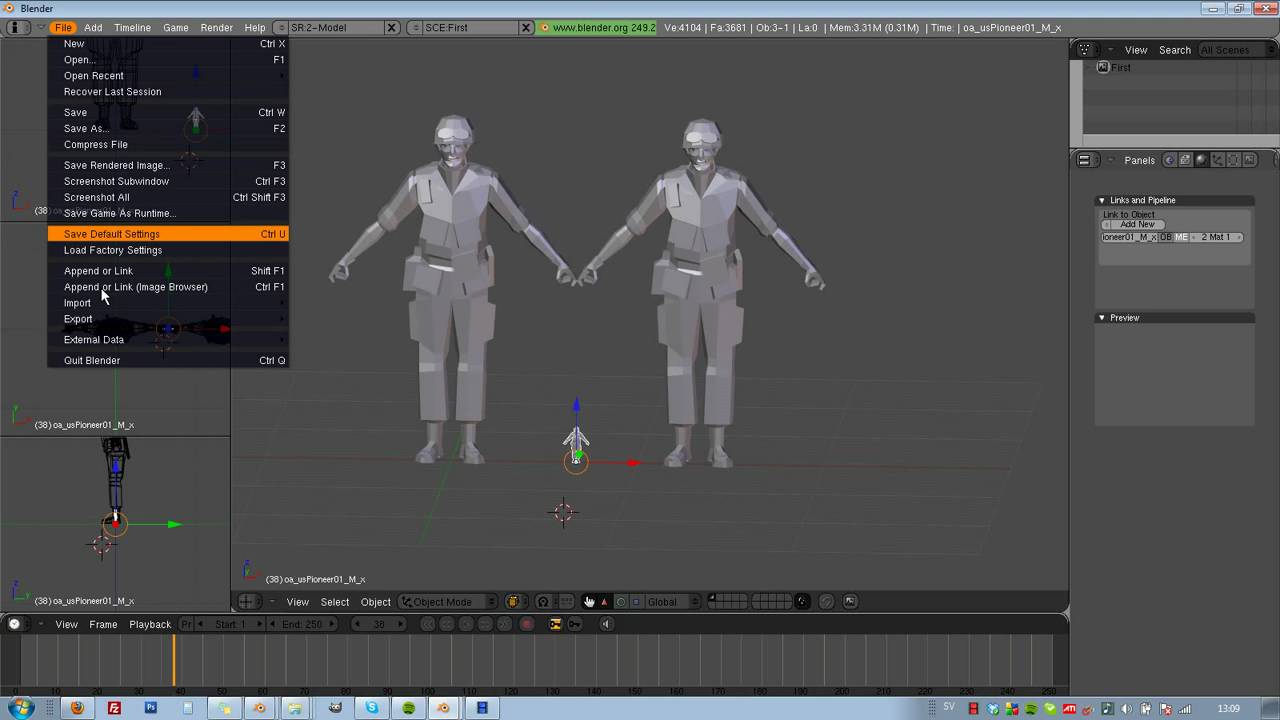The image size is (1280, 720).
Task: Click the 2 Mat 1 material index field
Action: (1217, 237)
